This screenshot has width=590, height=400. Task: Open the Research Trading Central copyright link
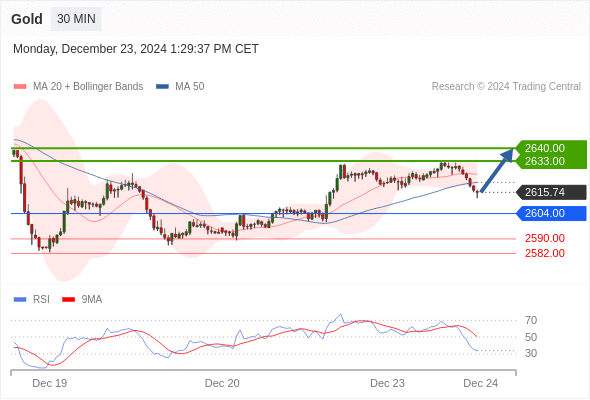[506, 87]
